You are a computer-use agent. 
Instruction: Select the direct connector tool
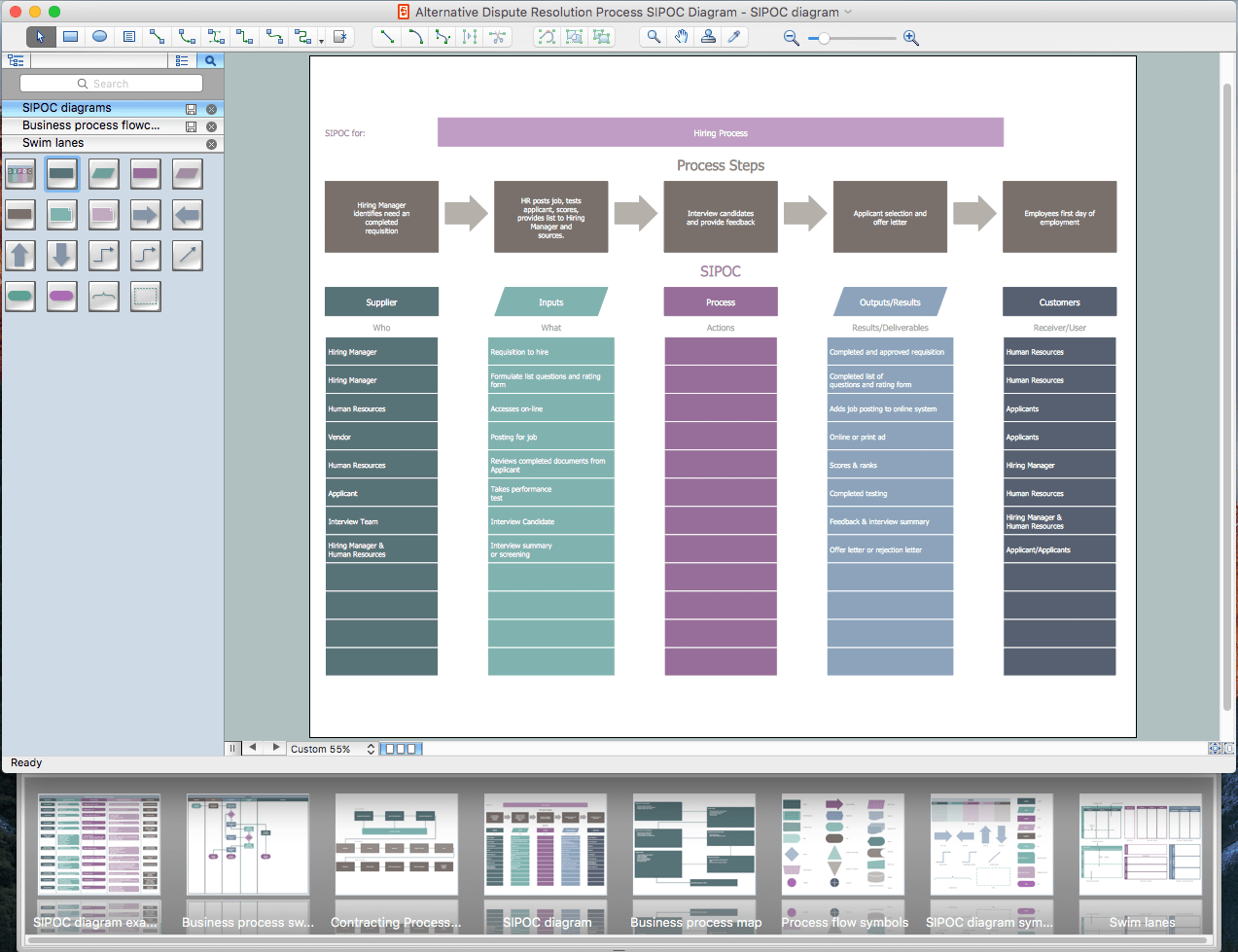157,37
